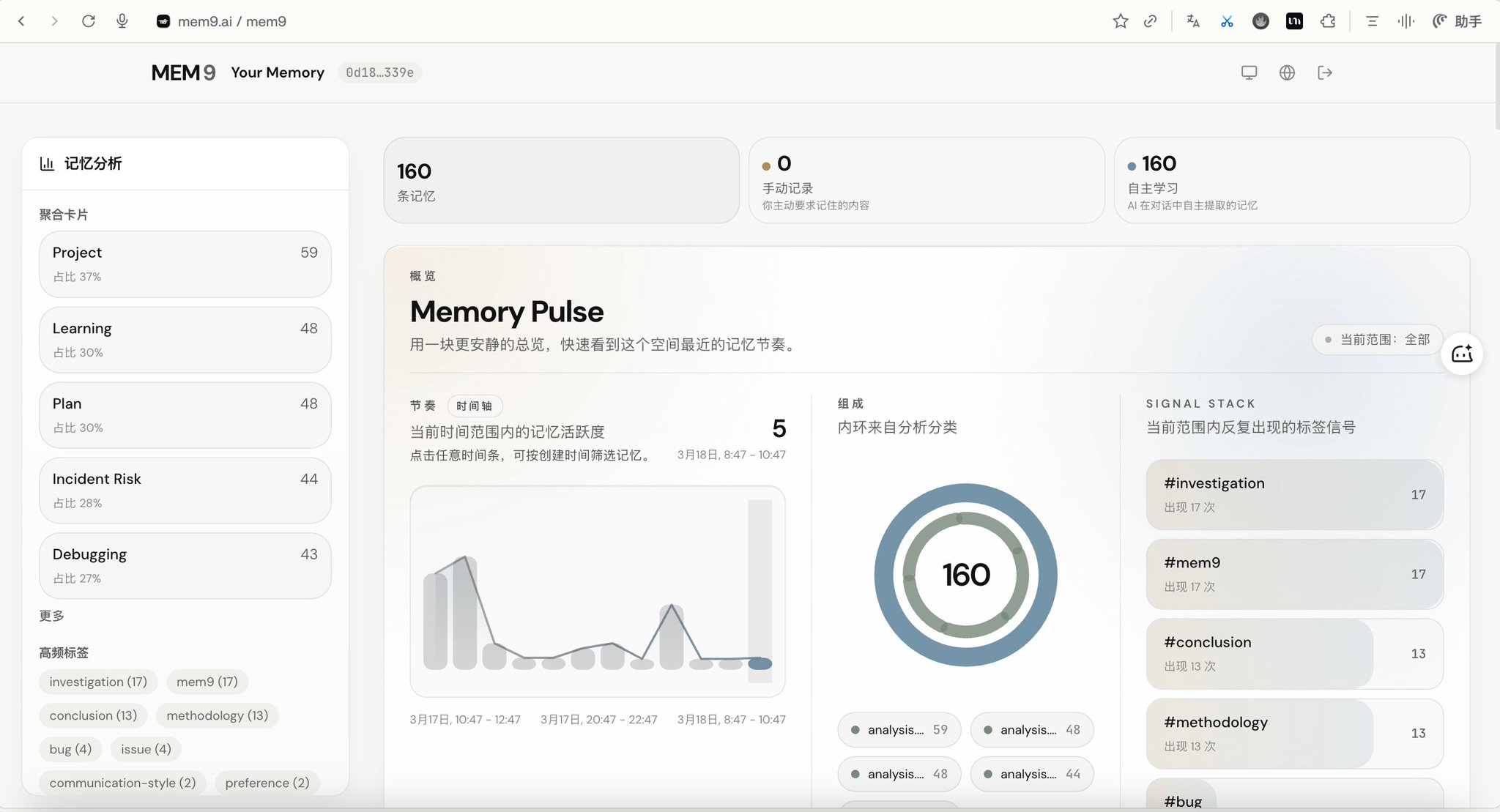Click the monitor display icon in header
This screenshot has height=812, width=1500.
coord(1249,72)
